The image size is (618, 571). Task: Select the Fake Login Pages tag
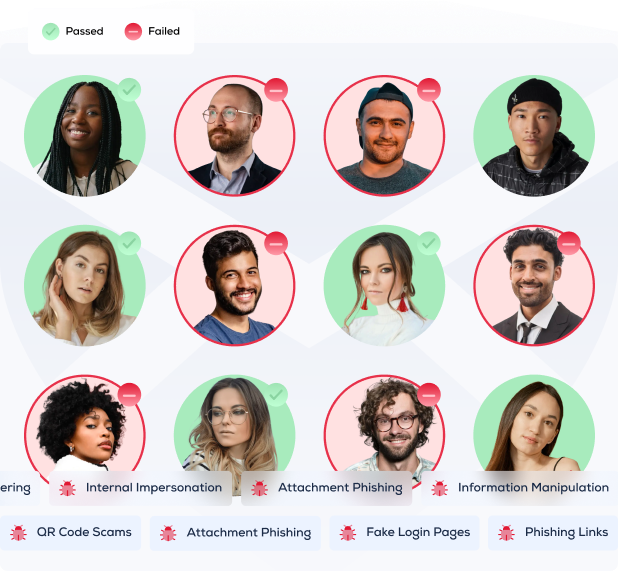click(x=404, y=533)
